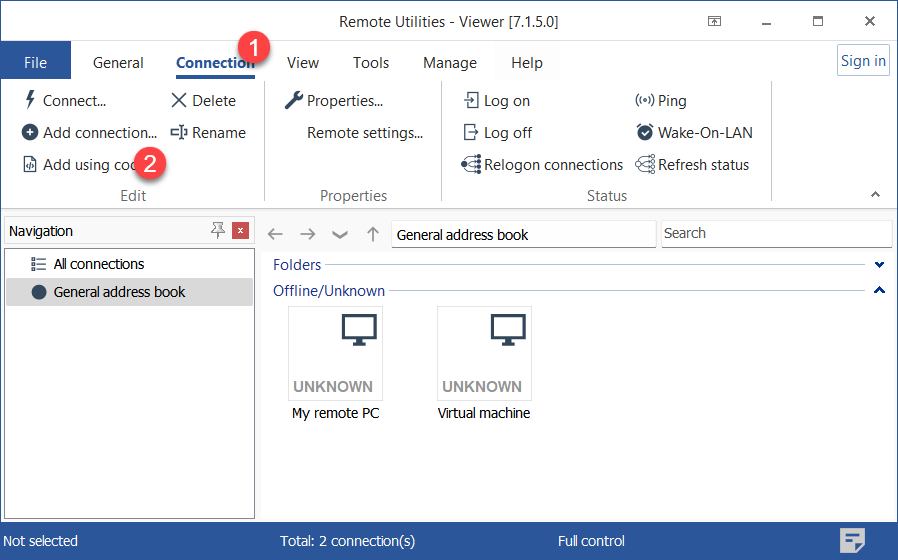898x560 pixels.
Task: Open the File menu
Action: [35, 62]
